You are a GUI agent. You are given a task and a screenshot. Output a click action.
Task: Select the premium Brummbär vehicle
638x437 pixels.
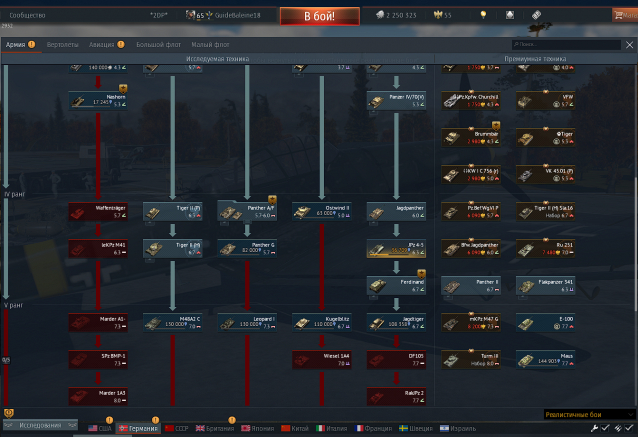[471, 138]
